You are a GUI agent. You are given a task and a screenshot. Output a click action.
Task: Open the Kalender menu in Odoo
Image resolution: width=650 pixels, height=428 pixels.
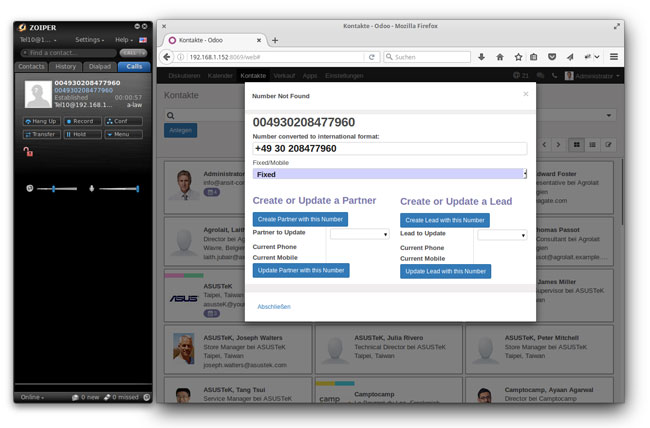tap(220, 75)
